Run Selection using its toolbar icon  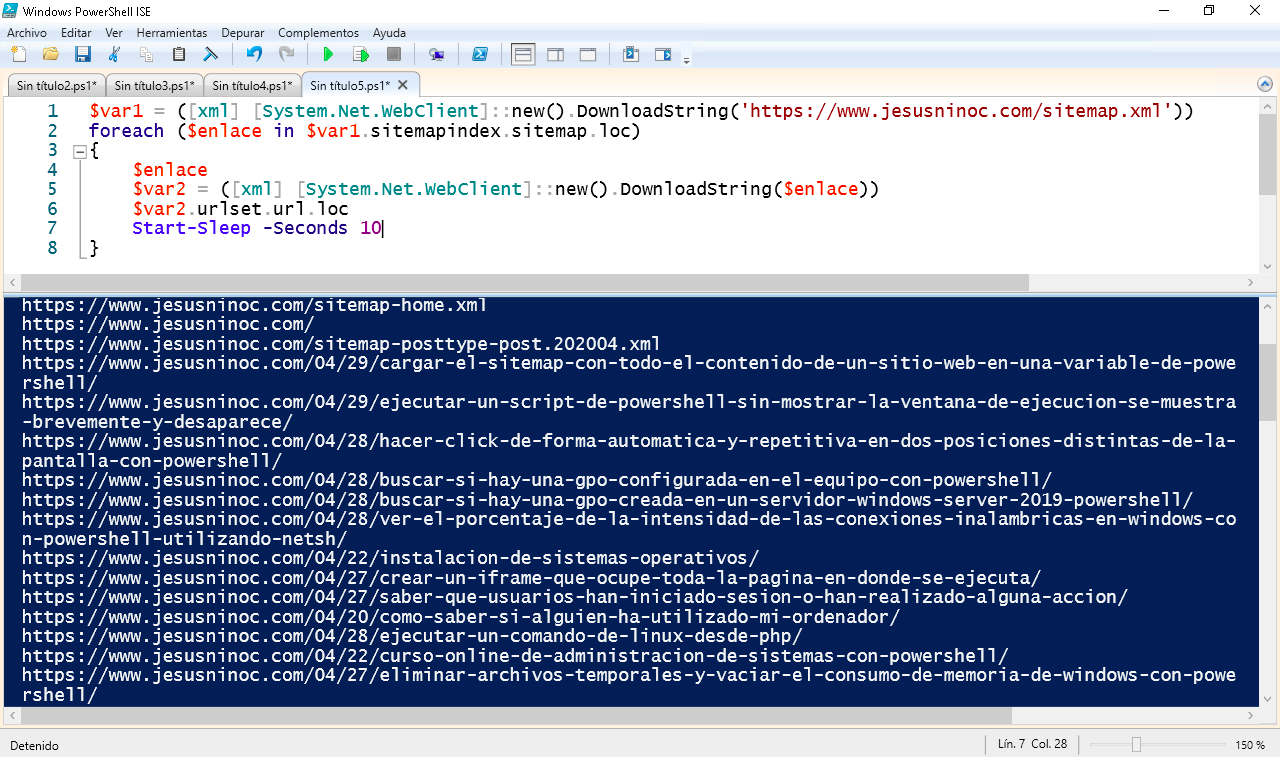click(x=361, y=55)
